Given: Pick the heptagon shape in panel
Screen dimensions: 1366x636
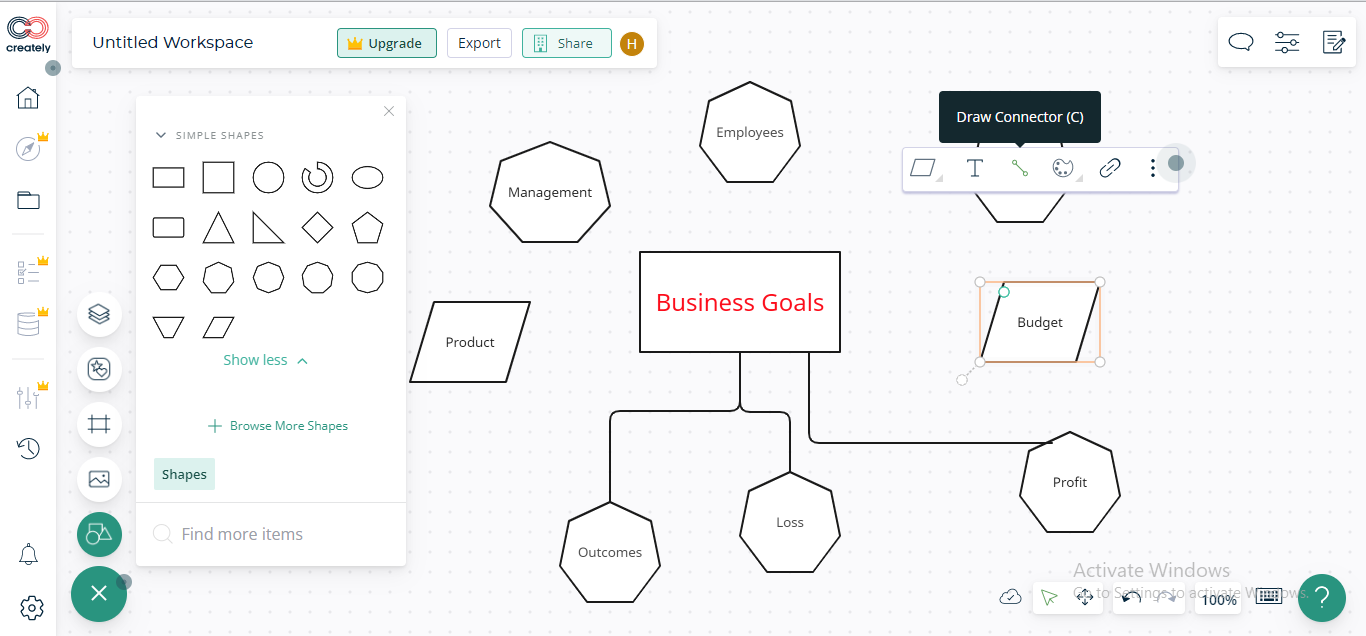Looking at the screenshot, I should tap(218, 277).
